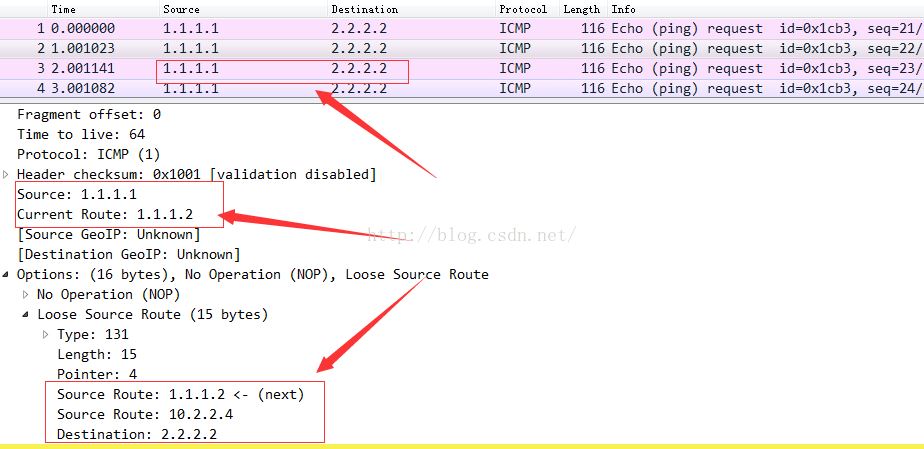Click the Destination column header
Viewport: 924px width, 449px height.
tap(364, 9)
